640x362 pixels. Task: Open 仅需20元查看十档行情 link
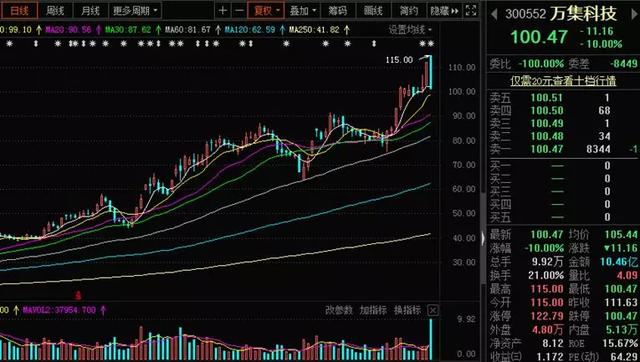[x=563, y=81]
